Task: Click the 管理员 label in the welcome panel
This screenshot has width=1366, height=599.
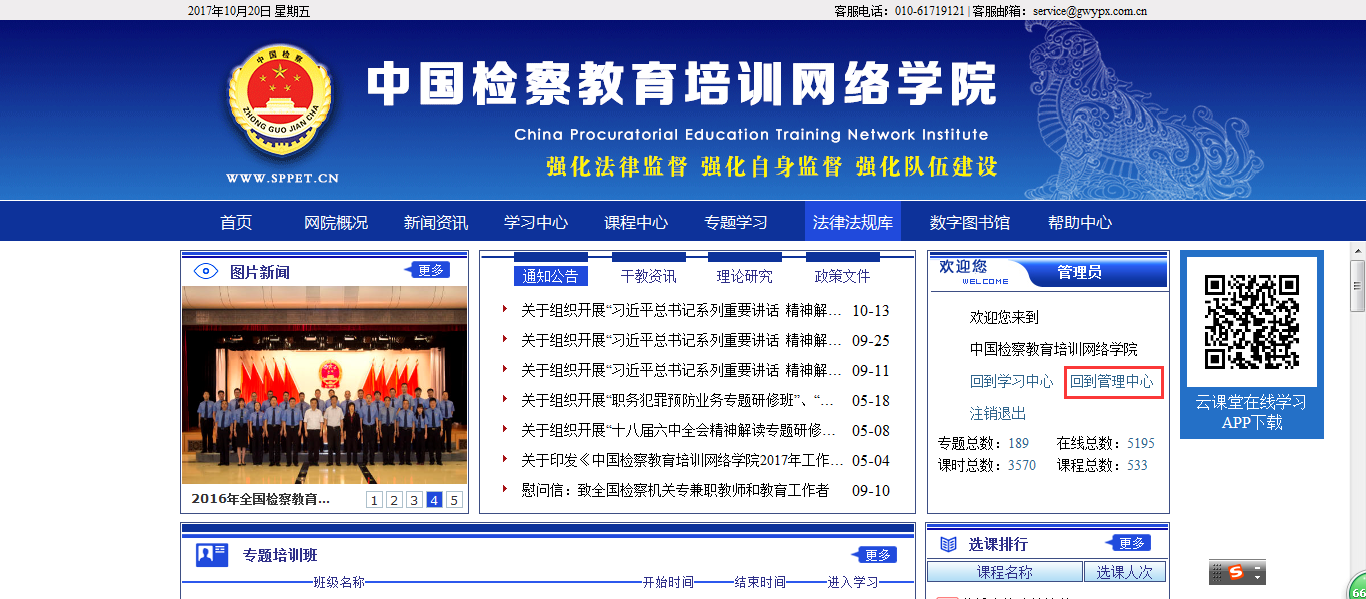Action: pyautogui.click(x=1079, y=272)
